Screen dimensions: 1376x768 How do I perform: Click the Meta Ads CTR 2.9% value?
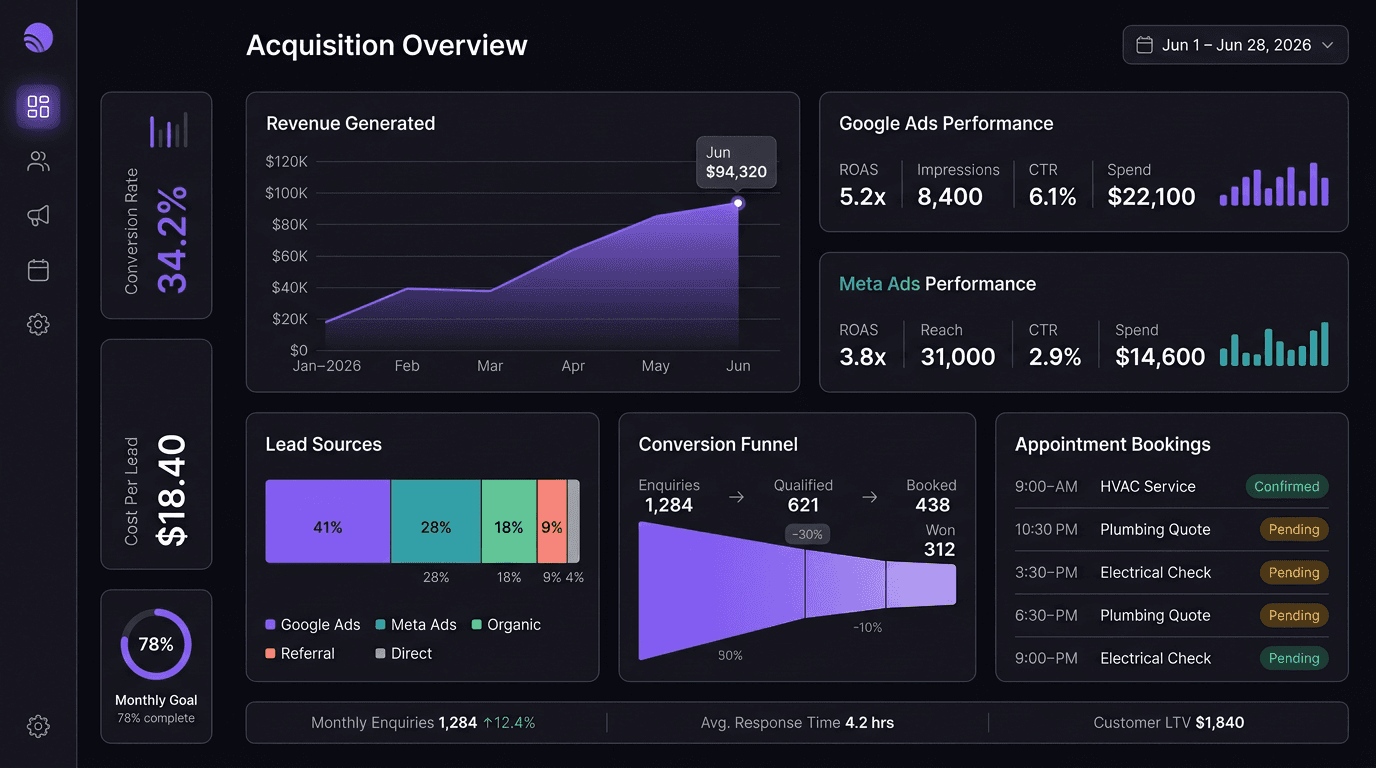1055,357
